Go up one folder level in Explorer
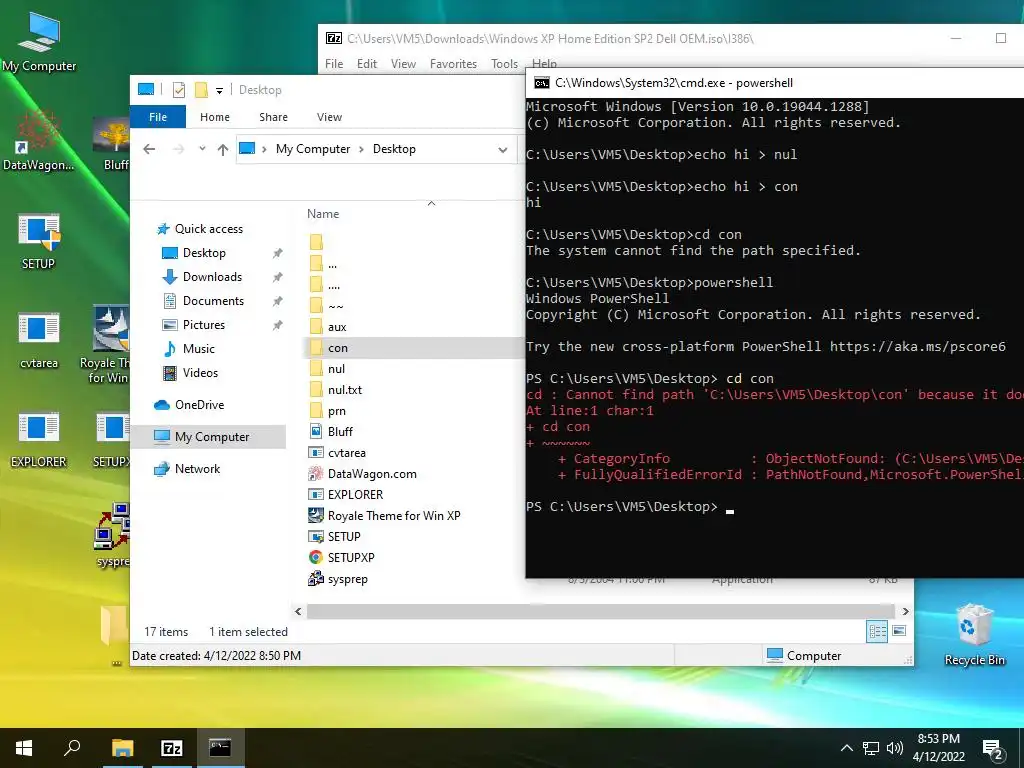1024x768 pixels. pos(223,150)
